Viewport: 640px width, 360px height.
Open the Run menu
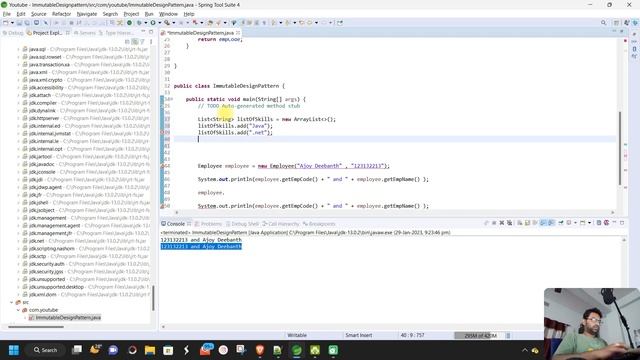pos(149,14)
